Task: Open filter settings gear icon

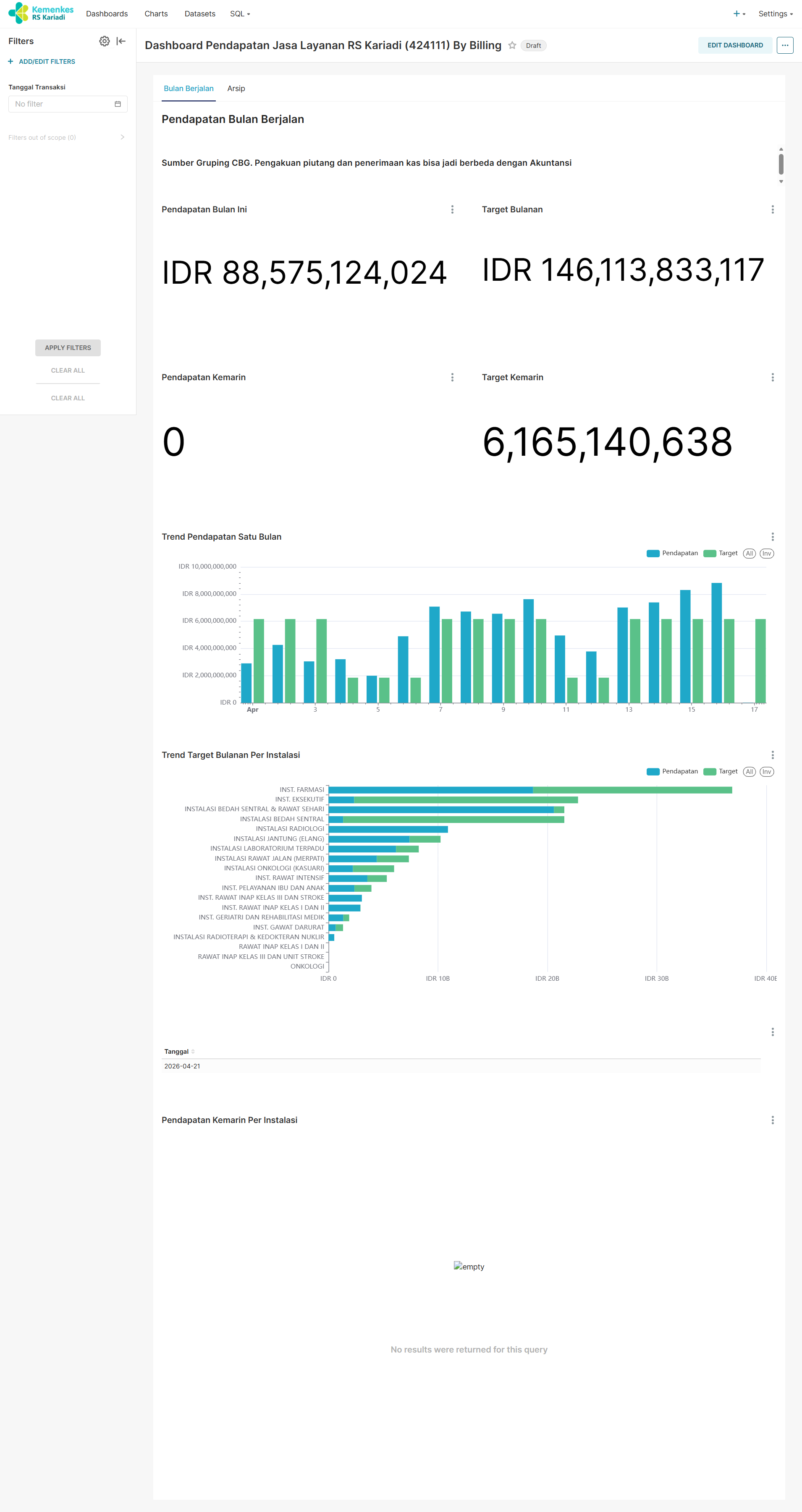Action: (x=105, y=41)
